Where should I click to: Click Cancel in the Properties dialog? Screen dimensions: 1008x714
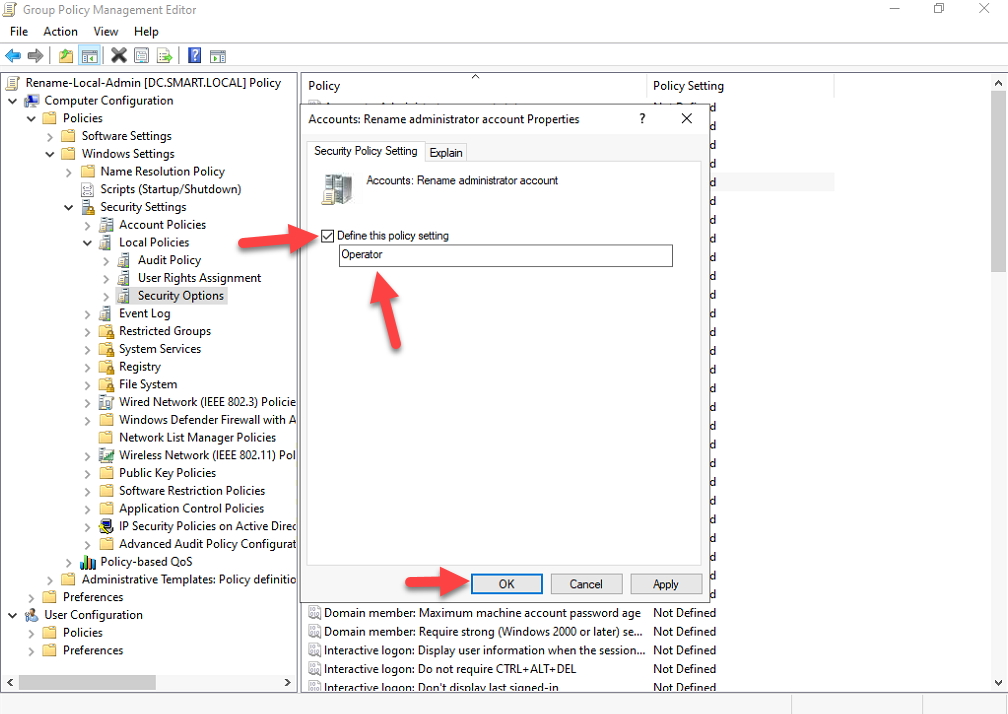(586, 584)
